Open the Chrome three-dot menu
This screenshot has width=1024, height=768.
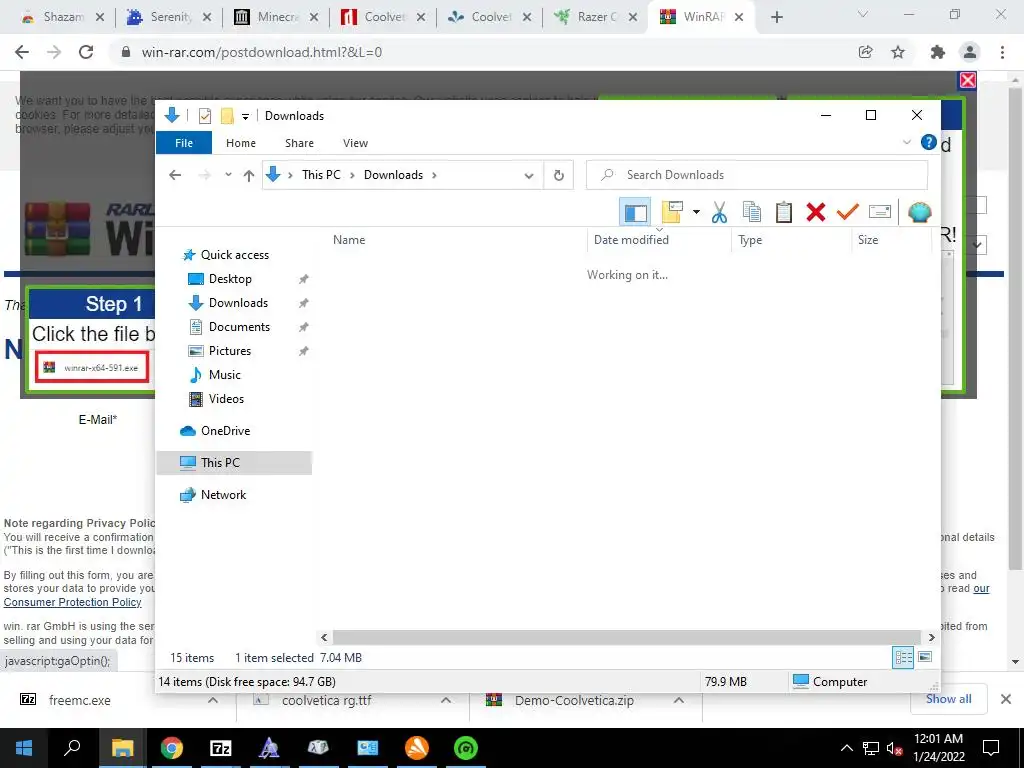(1002, 52)
